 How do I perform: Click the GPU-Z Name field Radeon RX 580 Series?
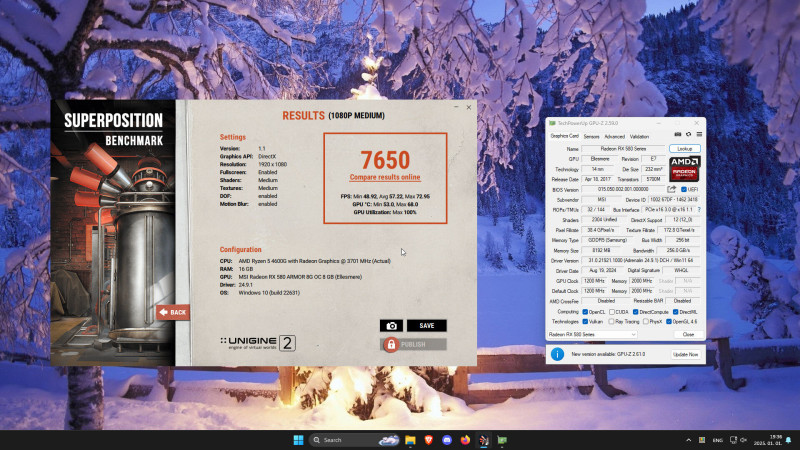coord(623,148)
